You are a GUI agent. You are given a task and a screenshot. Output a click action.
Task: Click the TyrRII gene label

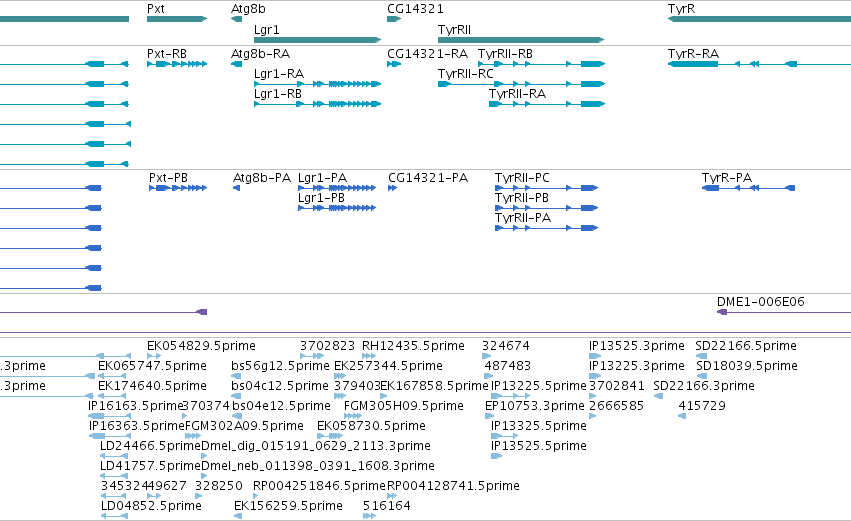454,30
